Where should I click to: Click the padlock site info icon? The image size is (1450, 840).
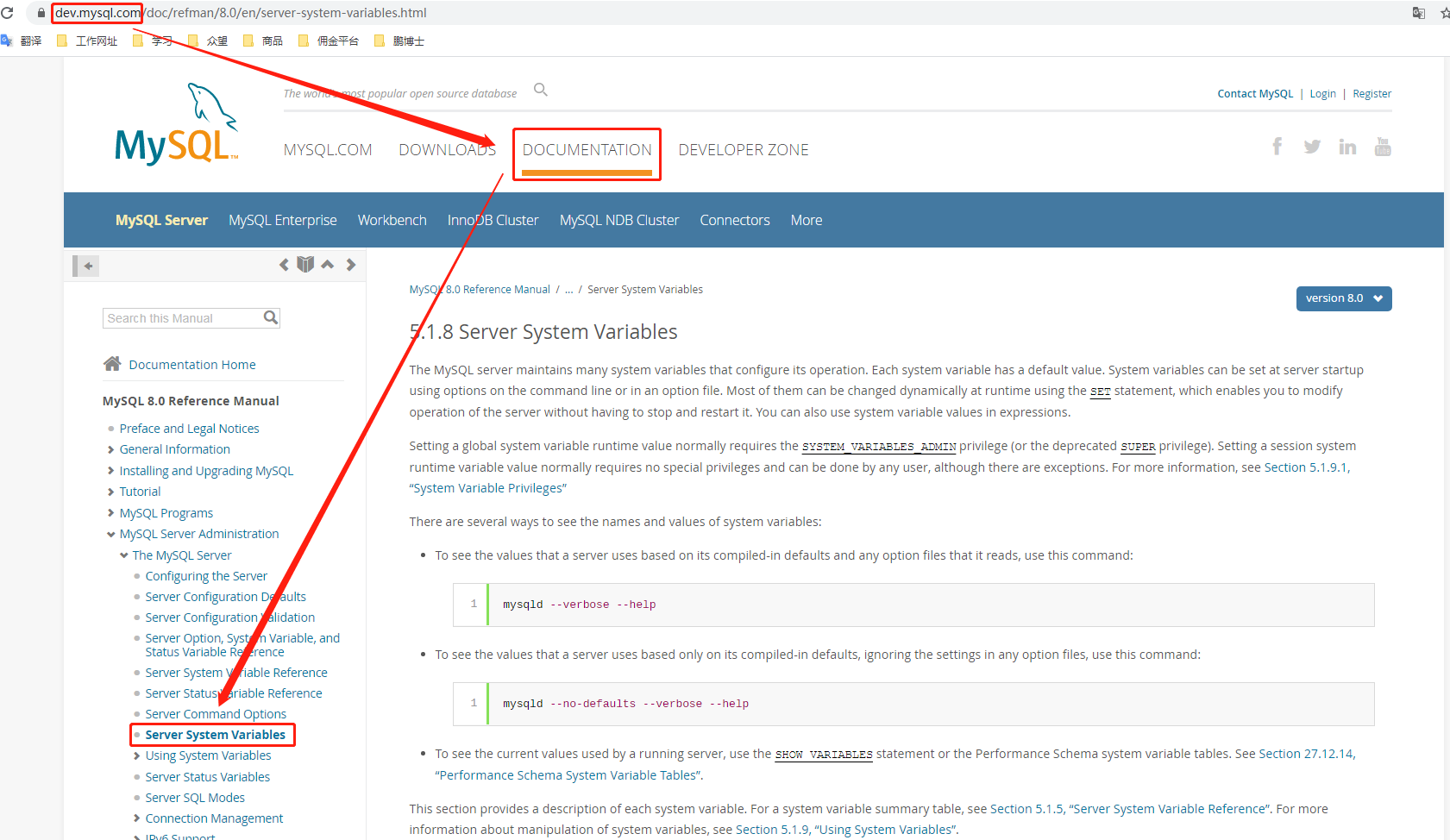tap(41, 13)
